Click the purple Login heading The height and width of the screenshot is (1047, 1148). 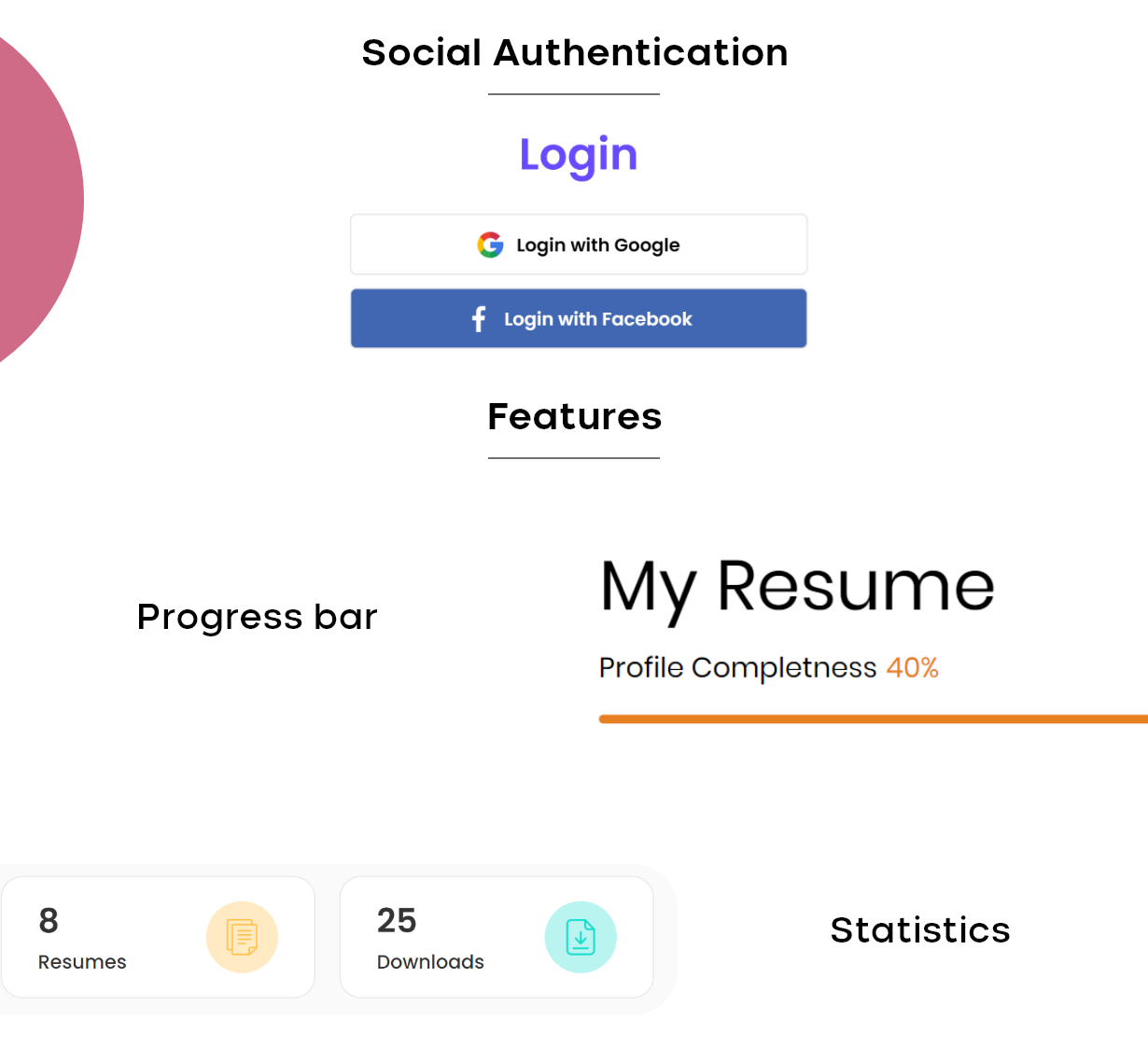coord(579,155)
